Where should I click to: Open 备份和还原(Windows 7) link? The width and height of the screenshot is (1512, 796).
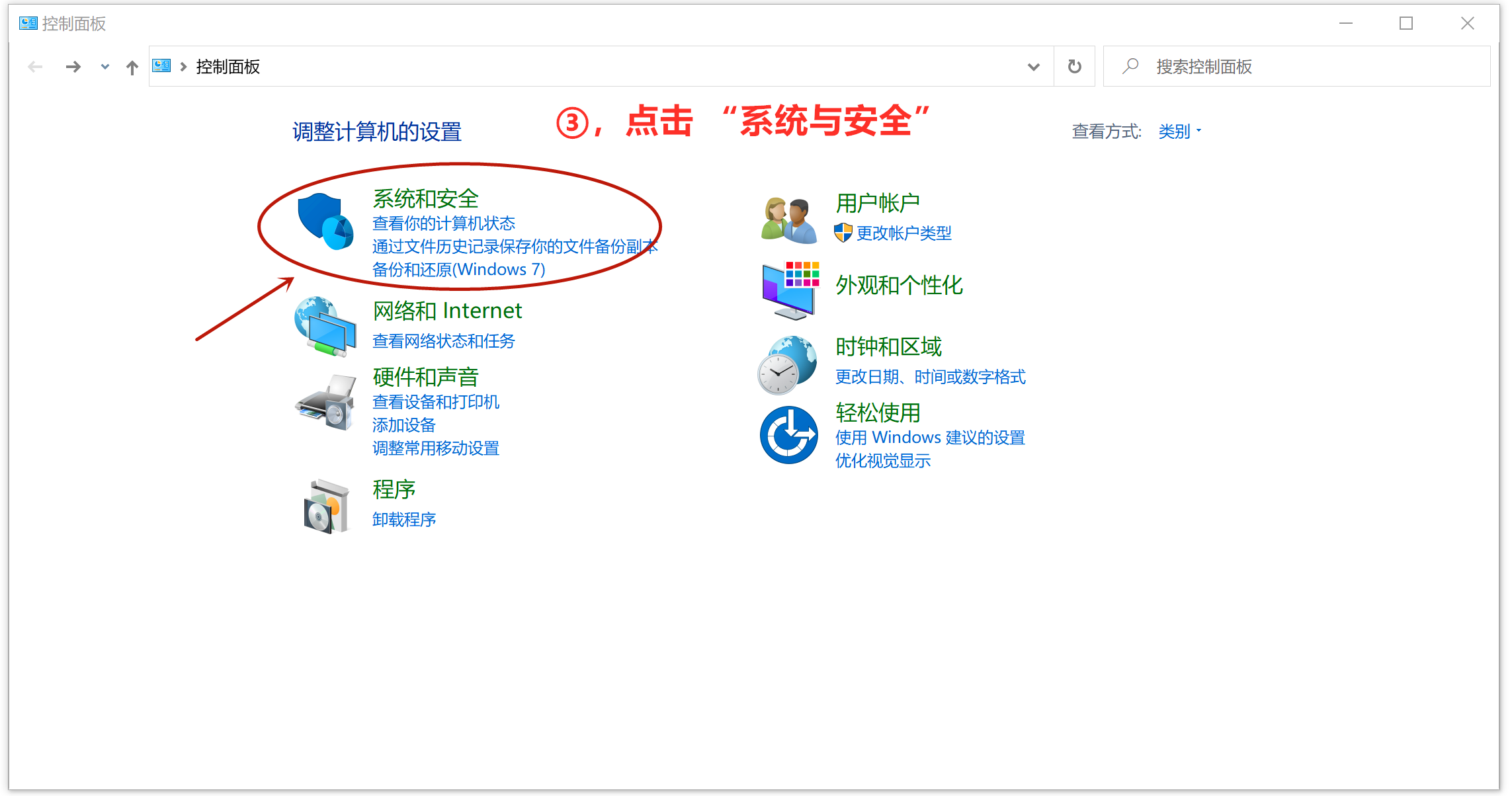[x=458, y=270]
